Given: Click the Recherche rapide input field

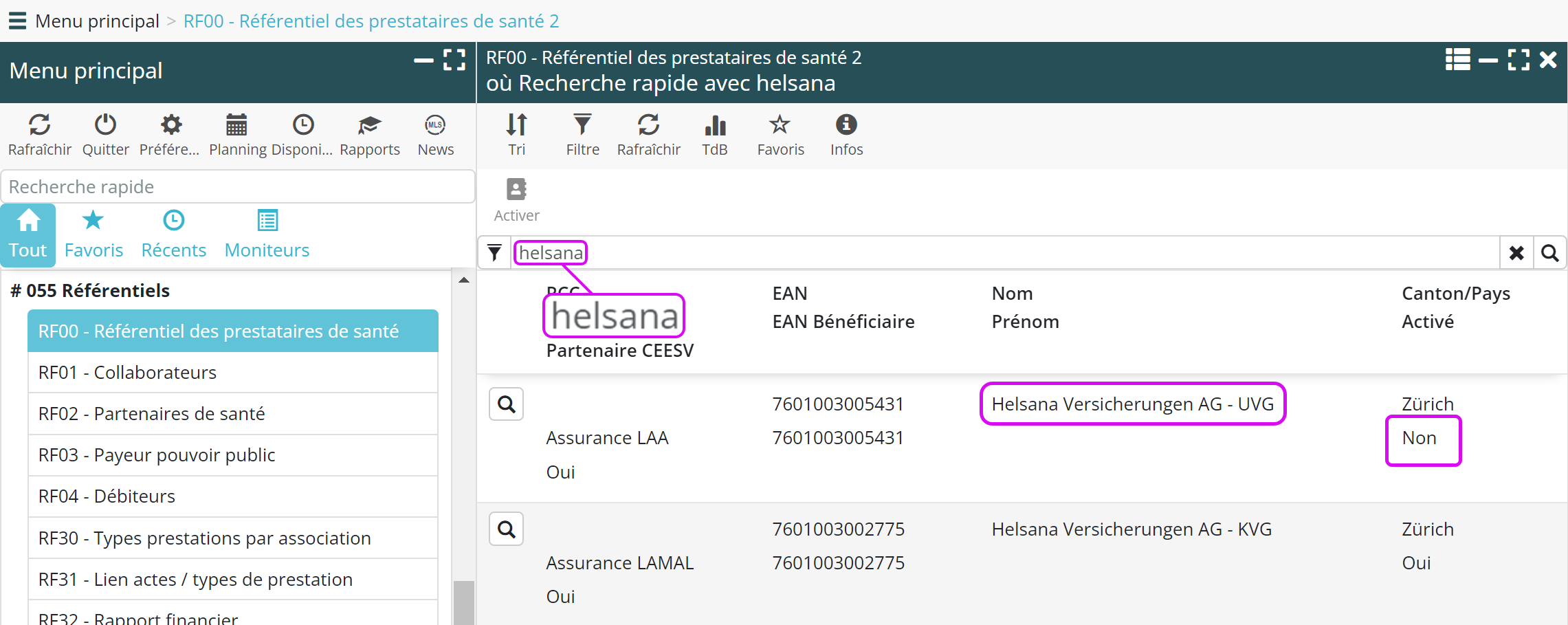Looking at the screenshot, I should (x=237, y=187).
